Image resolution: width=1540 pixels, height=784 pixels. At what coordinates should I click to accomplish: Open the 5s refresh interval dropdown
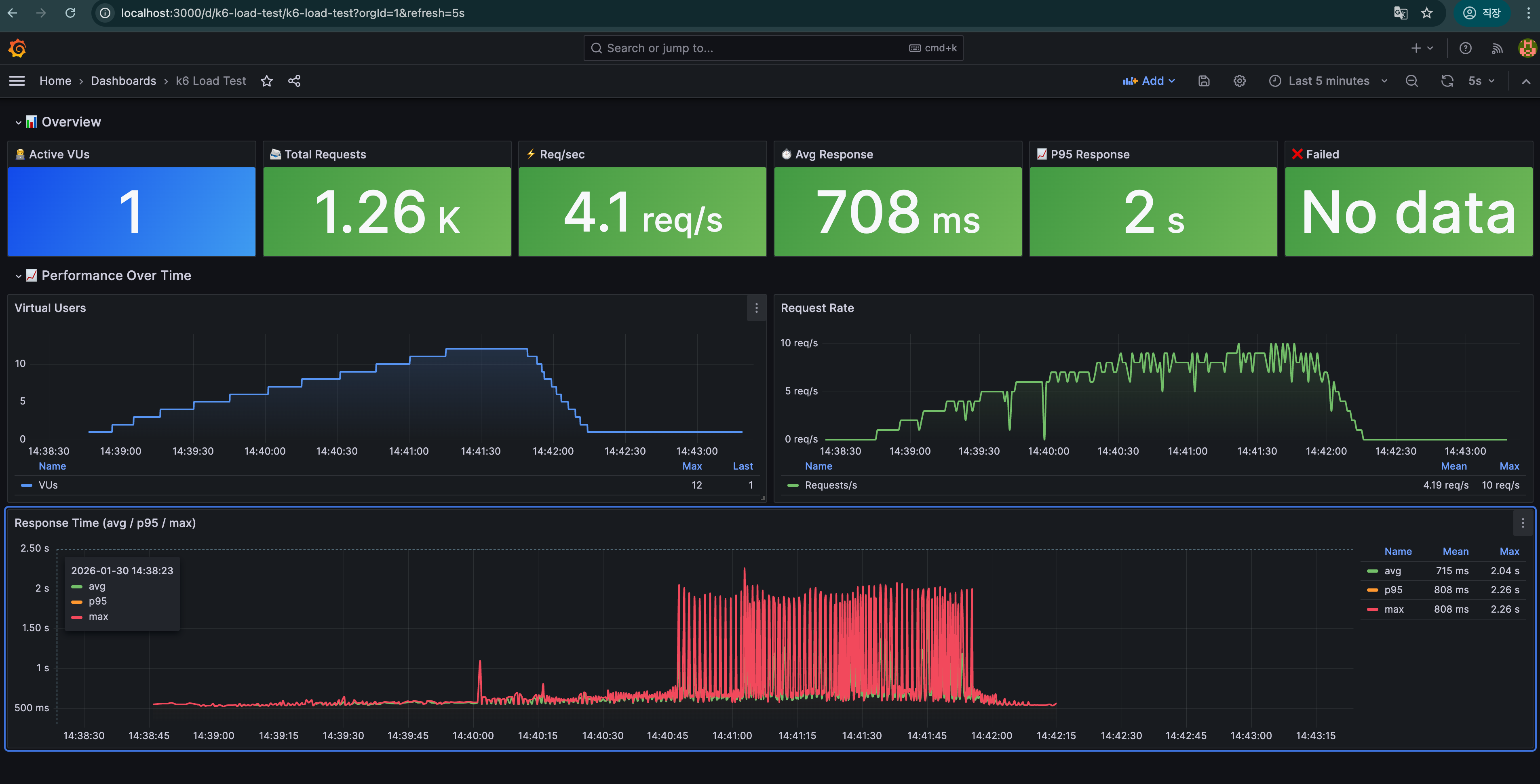[1481, 81]
